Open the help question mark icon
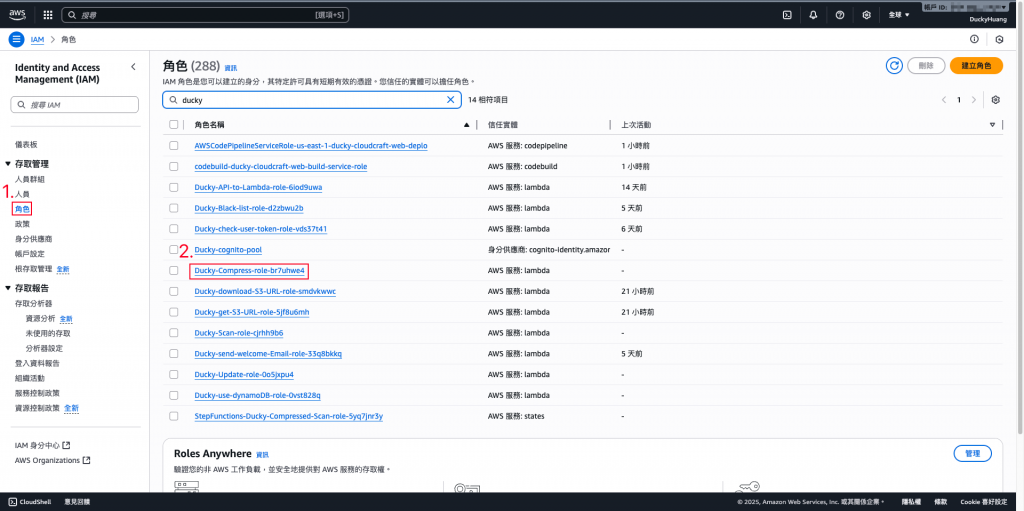This screenshot has height=511, width=1024. pyautogui.click(x=840, y=14)
